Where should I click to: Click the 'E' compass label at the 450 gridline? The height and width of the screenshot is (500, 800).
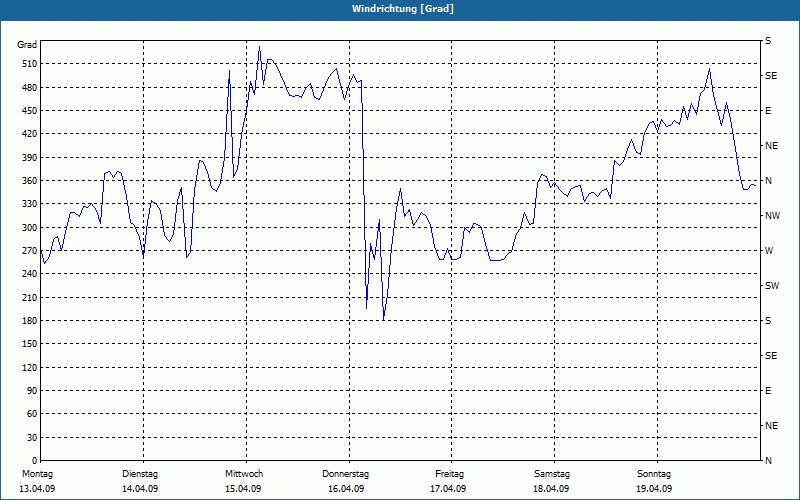768,111
